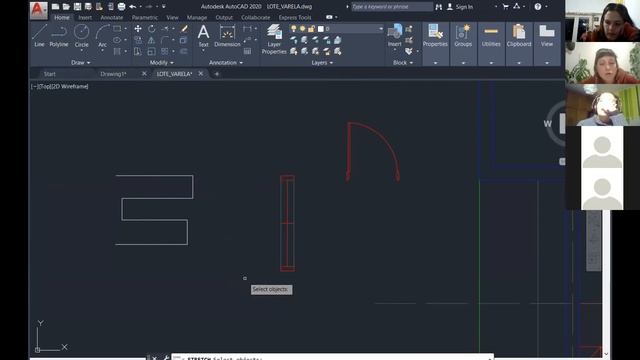Switch to the Parametric ribbon tab
Screen dimensions: 640x360
[x=144, y=18]
